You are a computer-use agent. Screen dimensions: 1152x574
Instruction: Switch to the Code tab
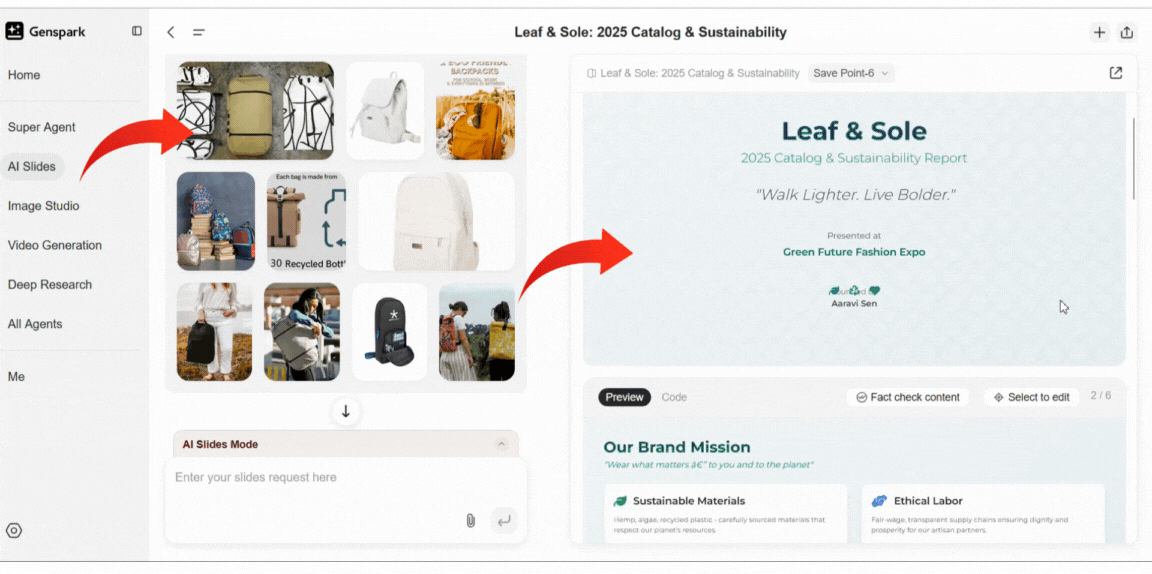pyautogui.click(x=674, y=397)
